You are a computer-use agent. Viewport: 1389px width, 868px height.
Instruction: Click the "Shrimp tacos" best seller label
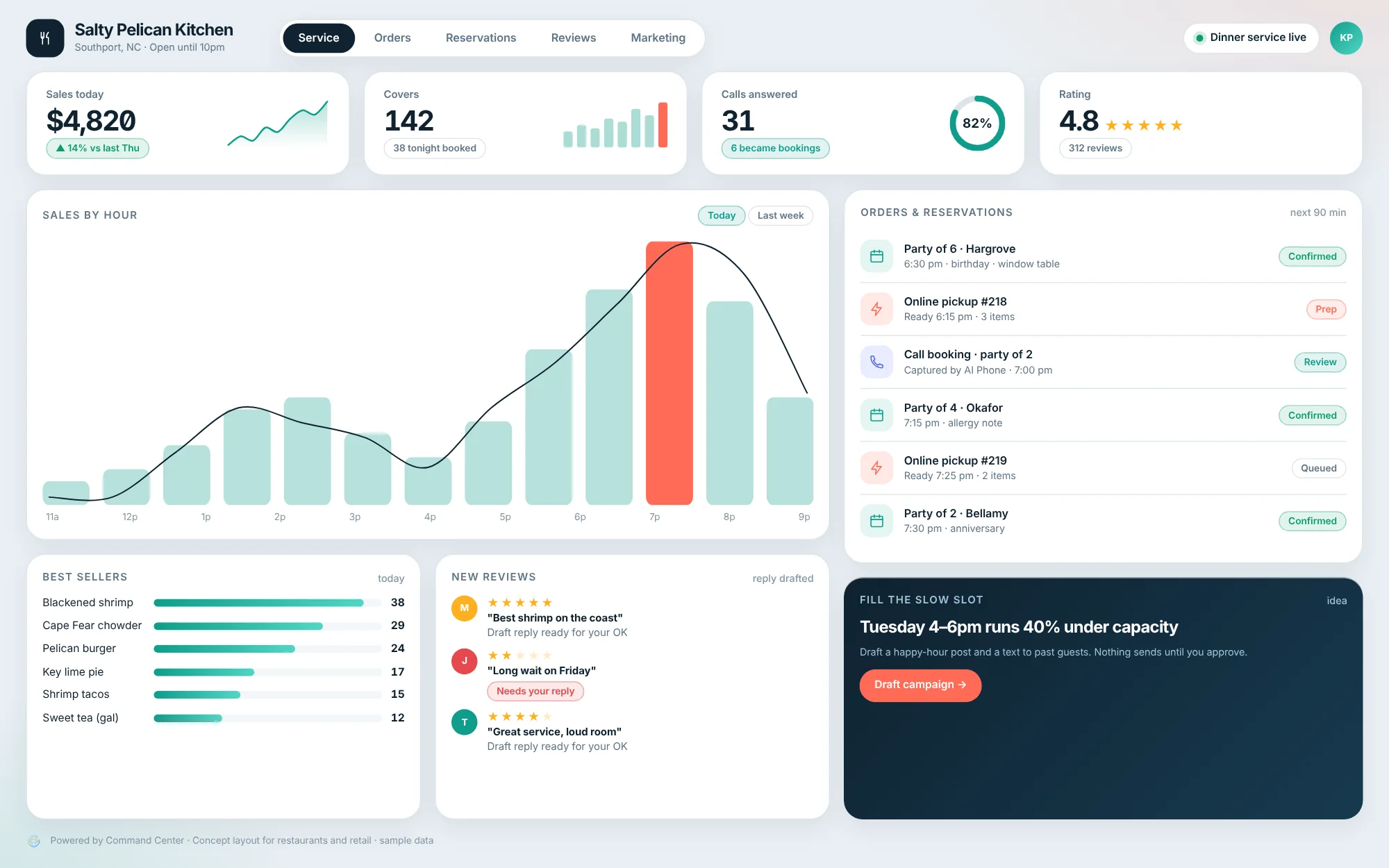tap(76, 694)
